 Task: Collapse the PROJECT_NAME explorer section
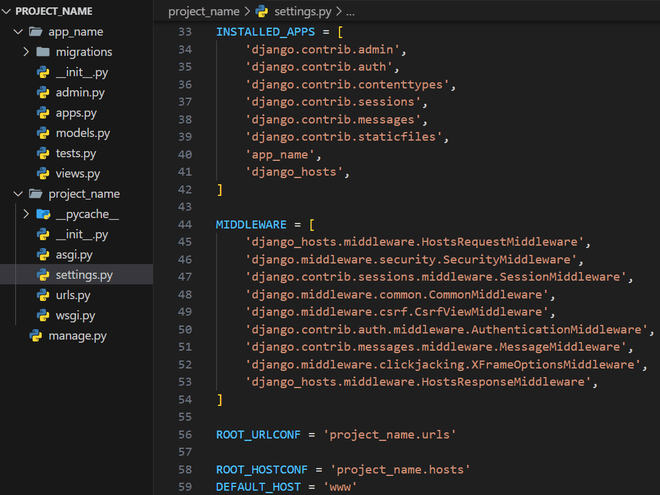tap(7, 11)
